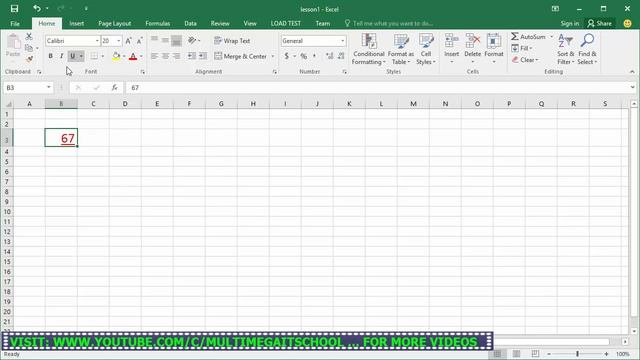
Task: Toggle Bottom Align vertical alignment
Action: [x=176, y=40]
